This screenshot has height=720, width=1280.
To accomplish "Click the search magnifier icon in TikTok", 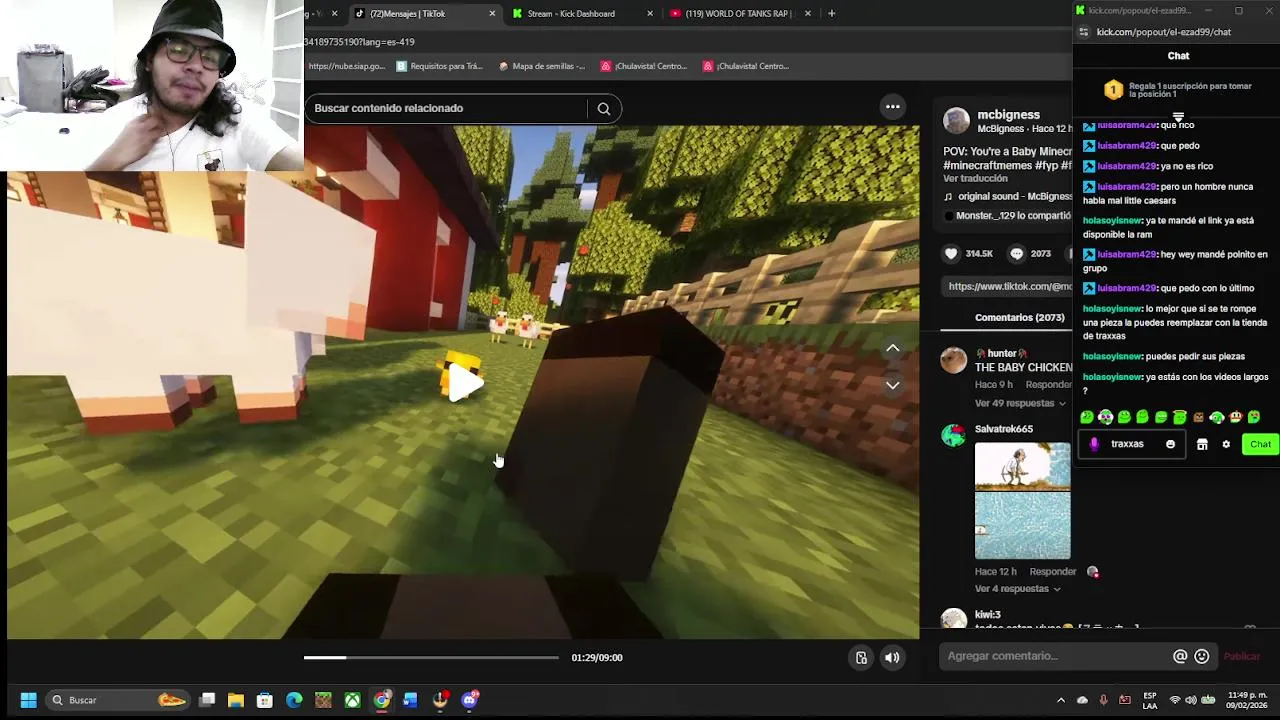I will (604, 109).
